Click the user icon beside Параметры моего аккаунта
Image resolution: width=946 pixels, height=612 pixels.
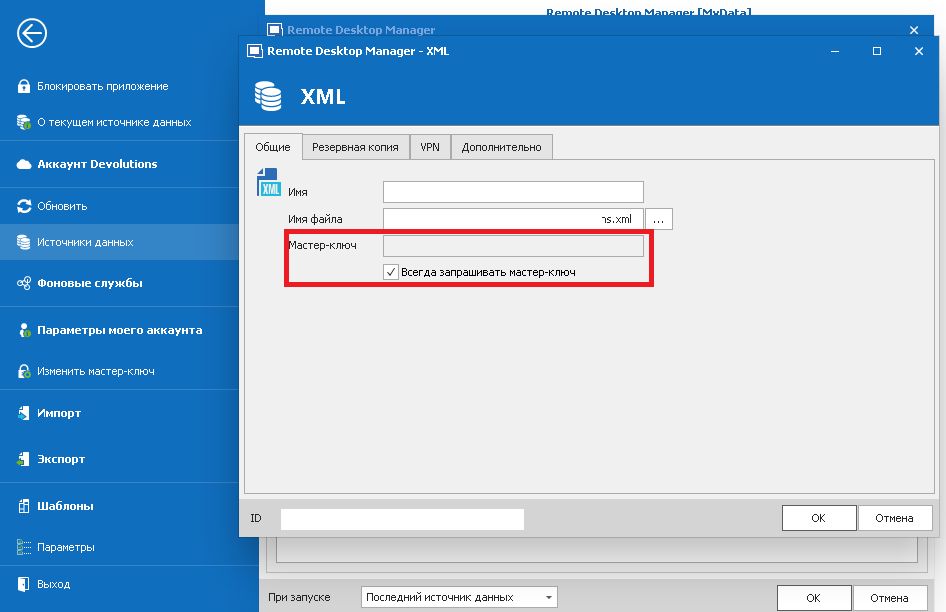click(24, 330)
